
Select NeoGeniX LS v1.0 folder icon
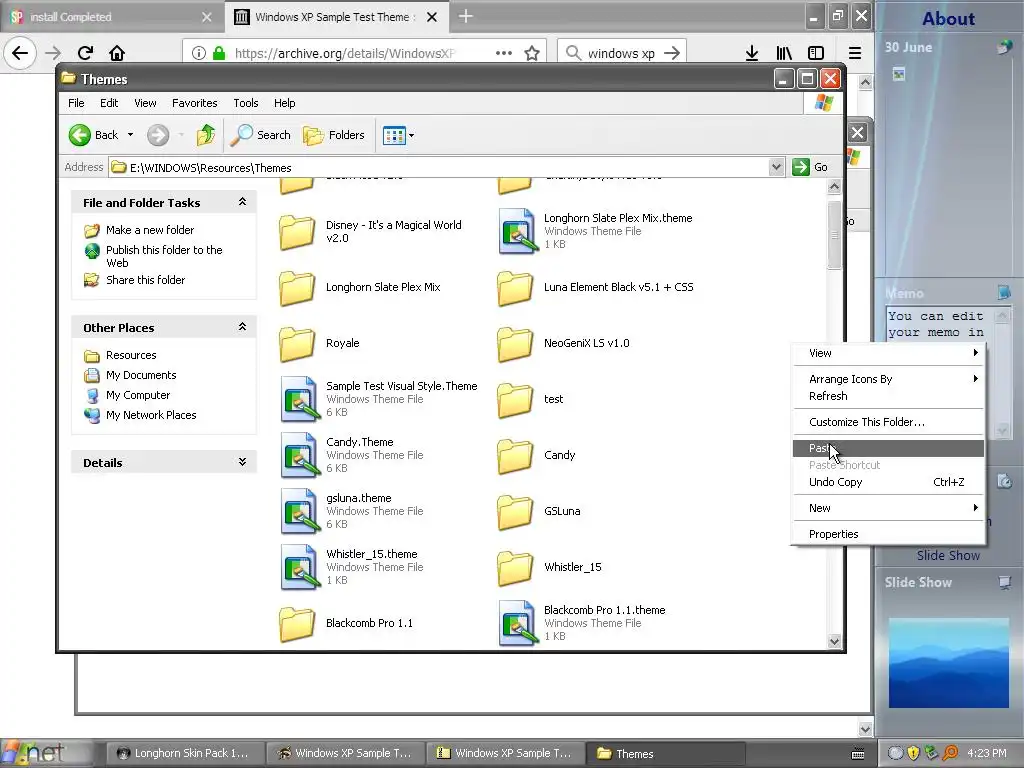tap(515, 344)
